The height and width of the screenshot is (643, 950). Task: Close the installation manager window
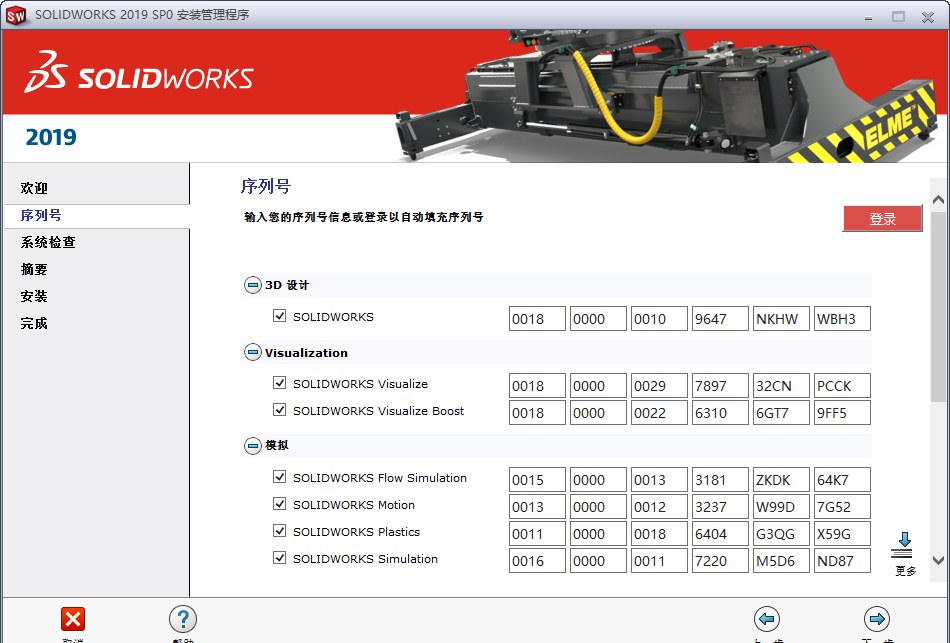pyautogui.click(x=928, y=17)
